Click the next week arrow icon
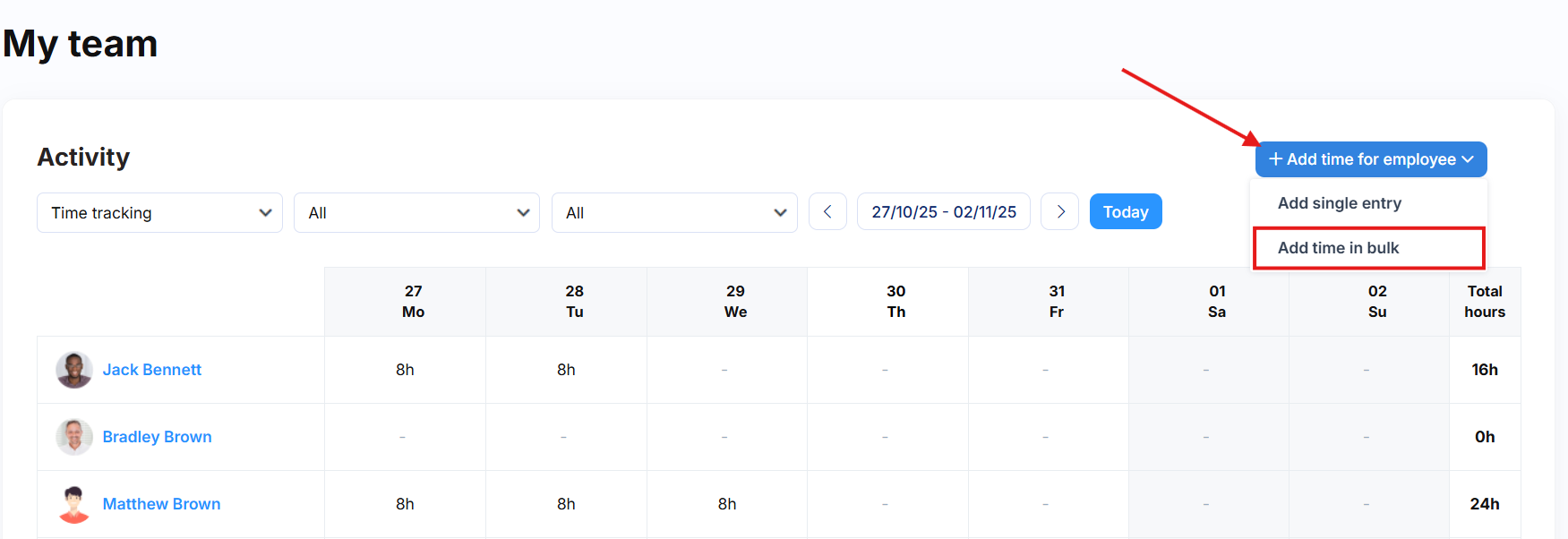This screenshot has width=1568, height=539. (1059, 212)
